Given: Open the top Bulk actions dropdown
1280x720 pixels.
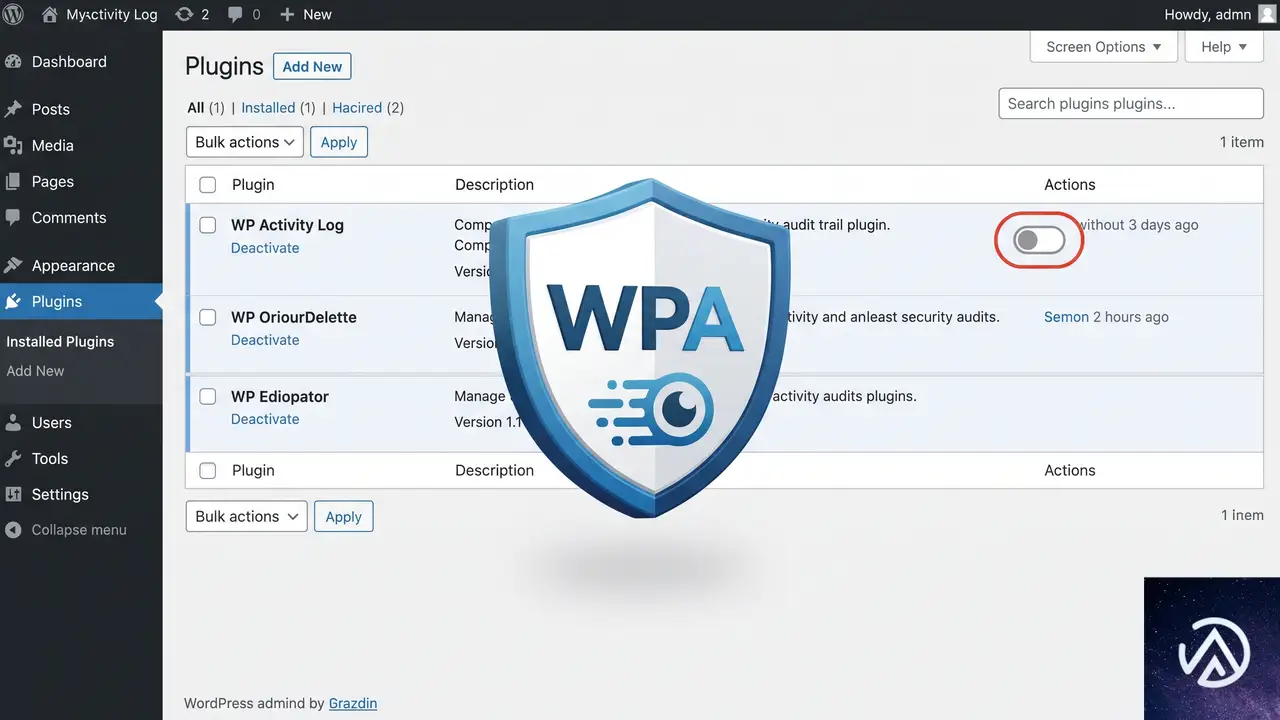Looking at the screenshot, I should [246, 142].
